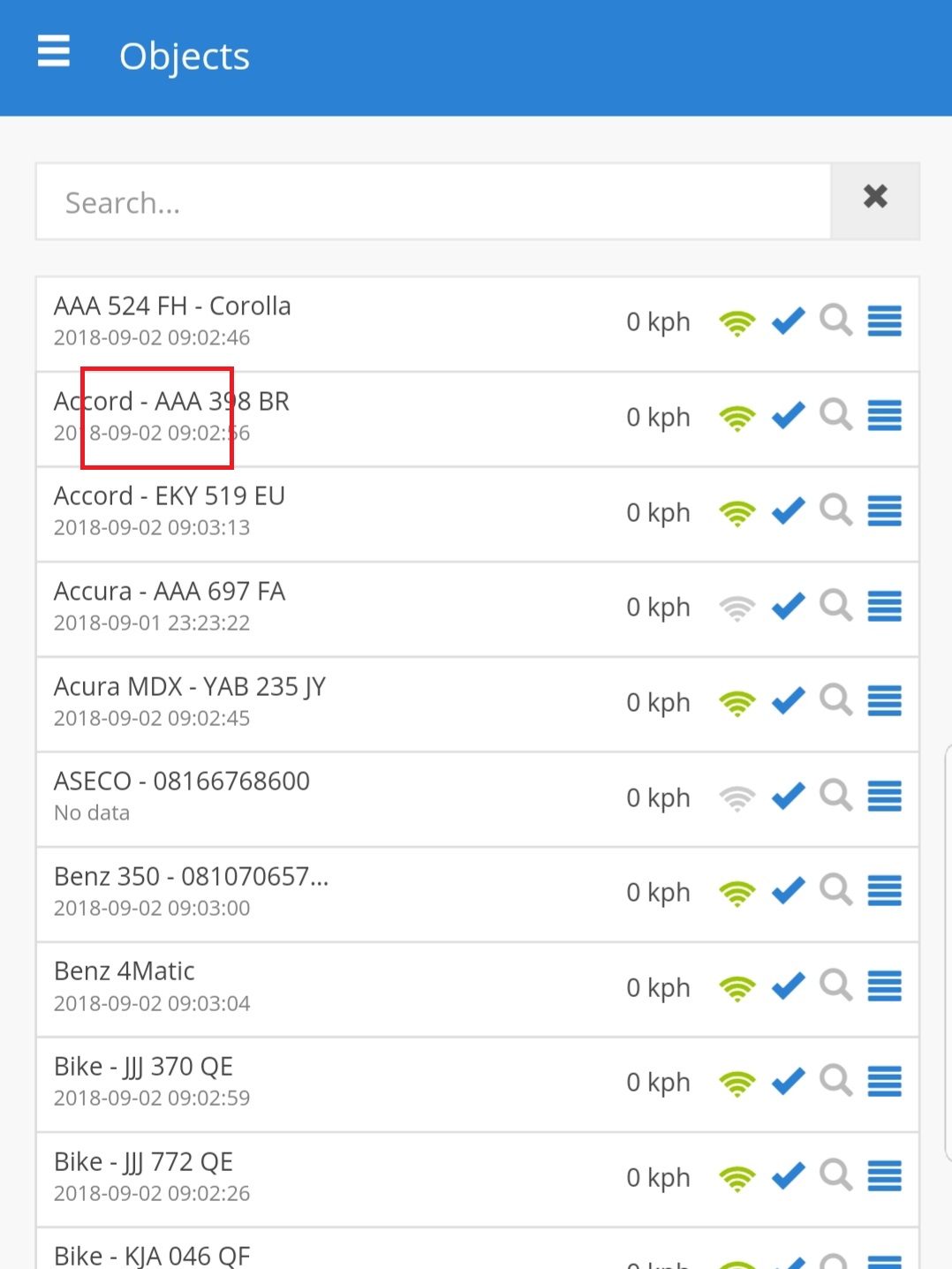Click magnifier icon for Acura MDX row
Screen dimensions: 952x1269
click(x=835, y=701)
